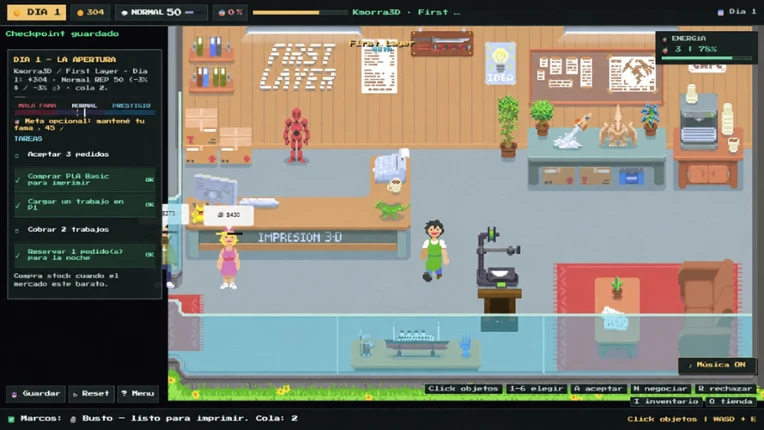The width and height of the screenshot is (764, 430).
Task: Check the Aceptar 3 pedidos task box
Action: pos(17,155)
